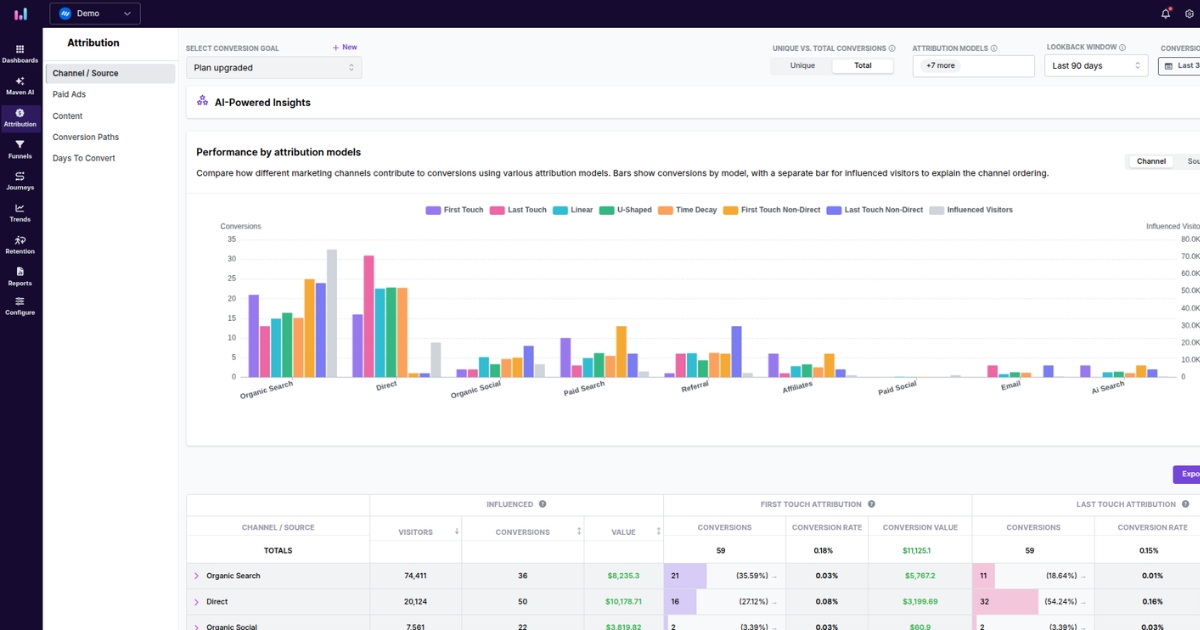This screenshot has height=630, width=1200.
Task: Open the Retention sidebar icon
Action: (20, 245)
